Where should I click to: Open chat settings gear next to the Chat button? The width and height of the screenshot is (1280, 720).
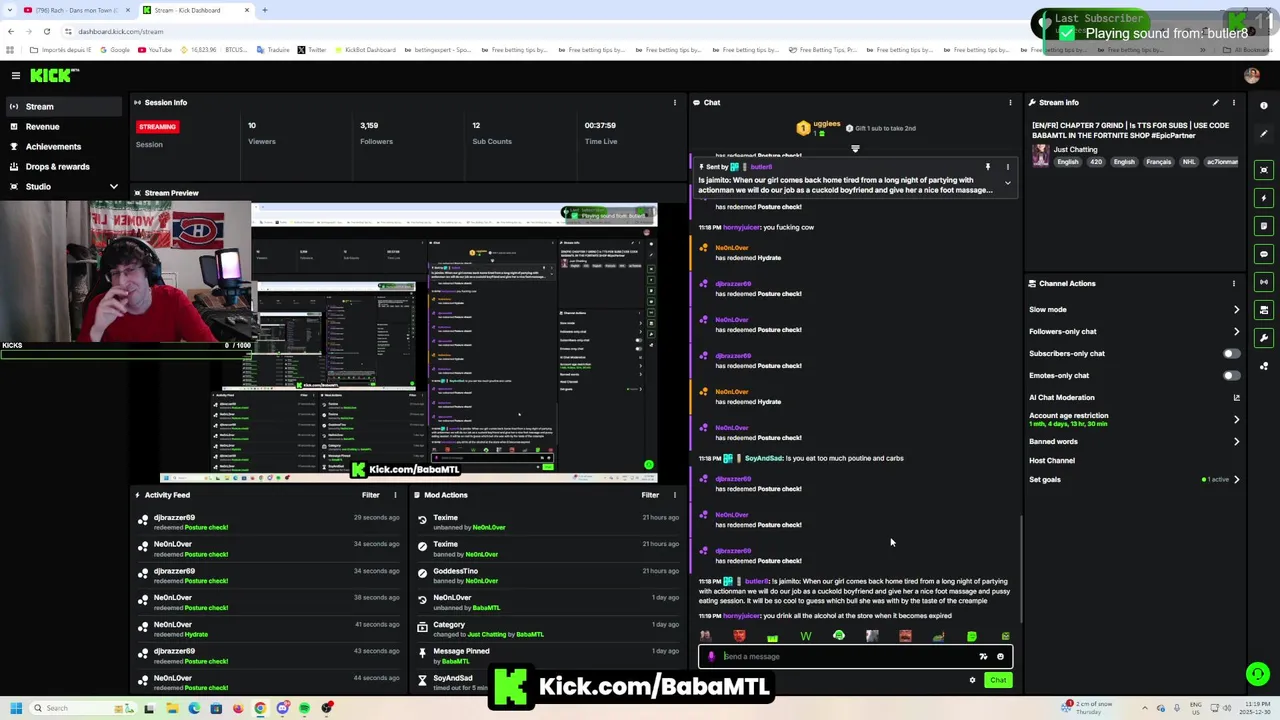coord(972,680)
